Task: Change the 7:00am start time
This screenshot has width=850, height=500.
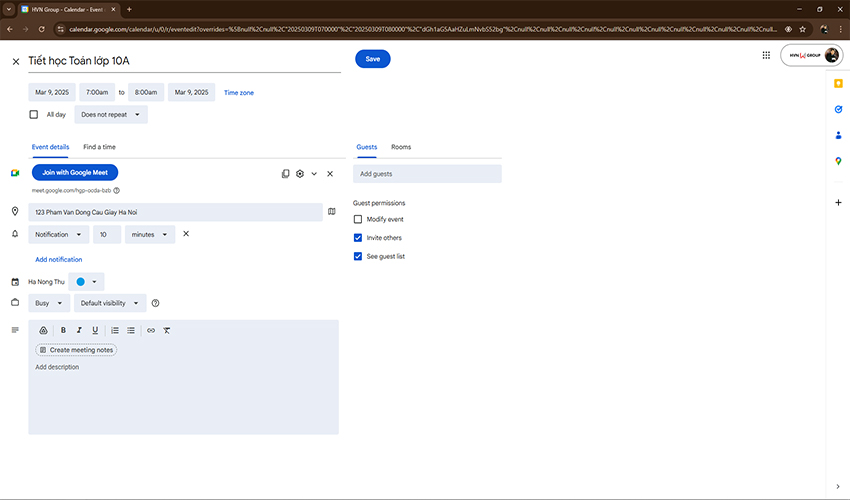Action: click(97, 92)
